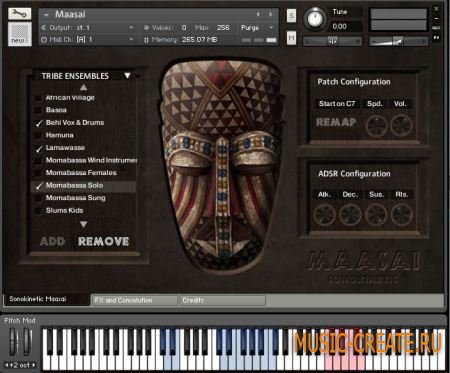Shift keyboard octave down arrow

point(7,365)
